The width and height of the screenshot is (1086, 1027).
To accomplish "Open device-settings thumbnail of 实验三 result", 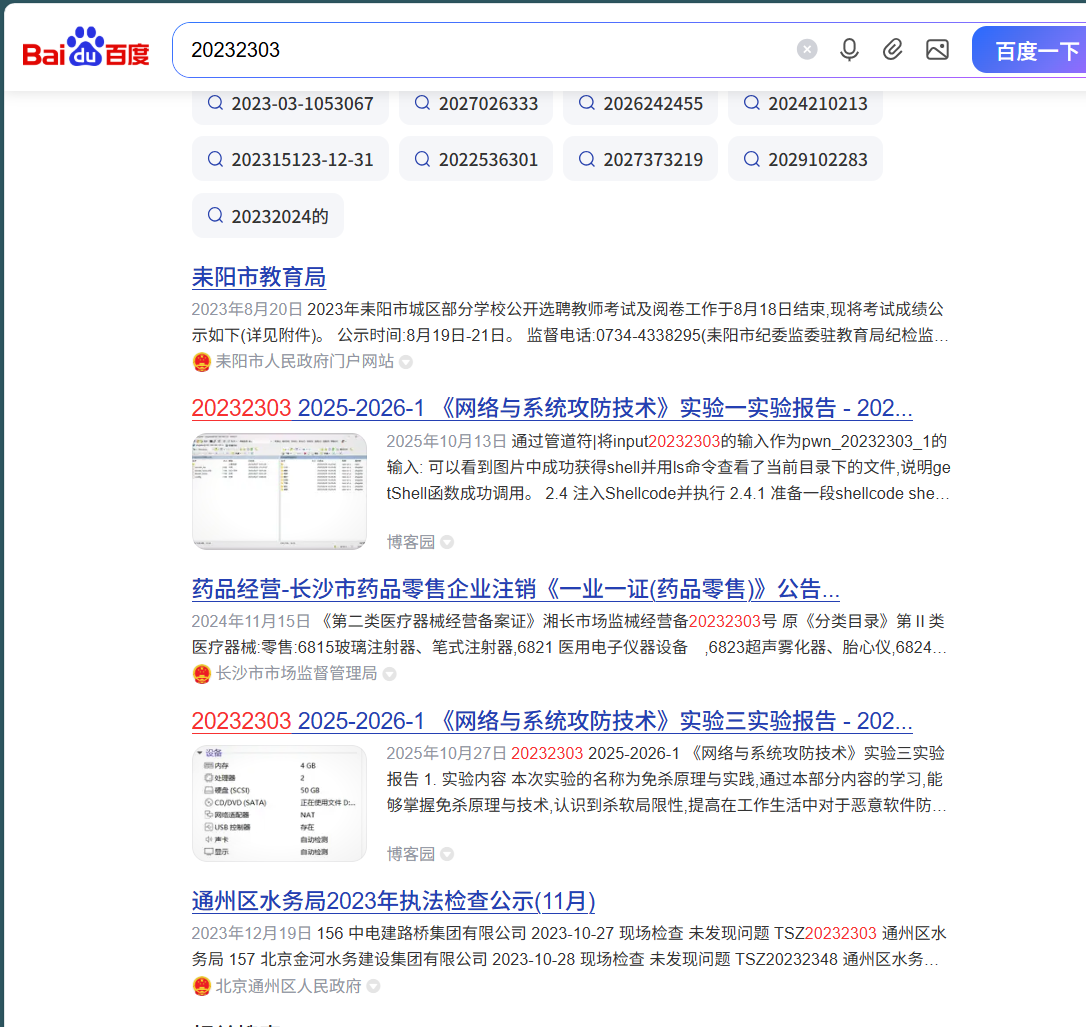I will pyautogui.click(x=279, y=803).
